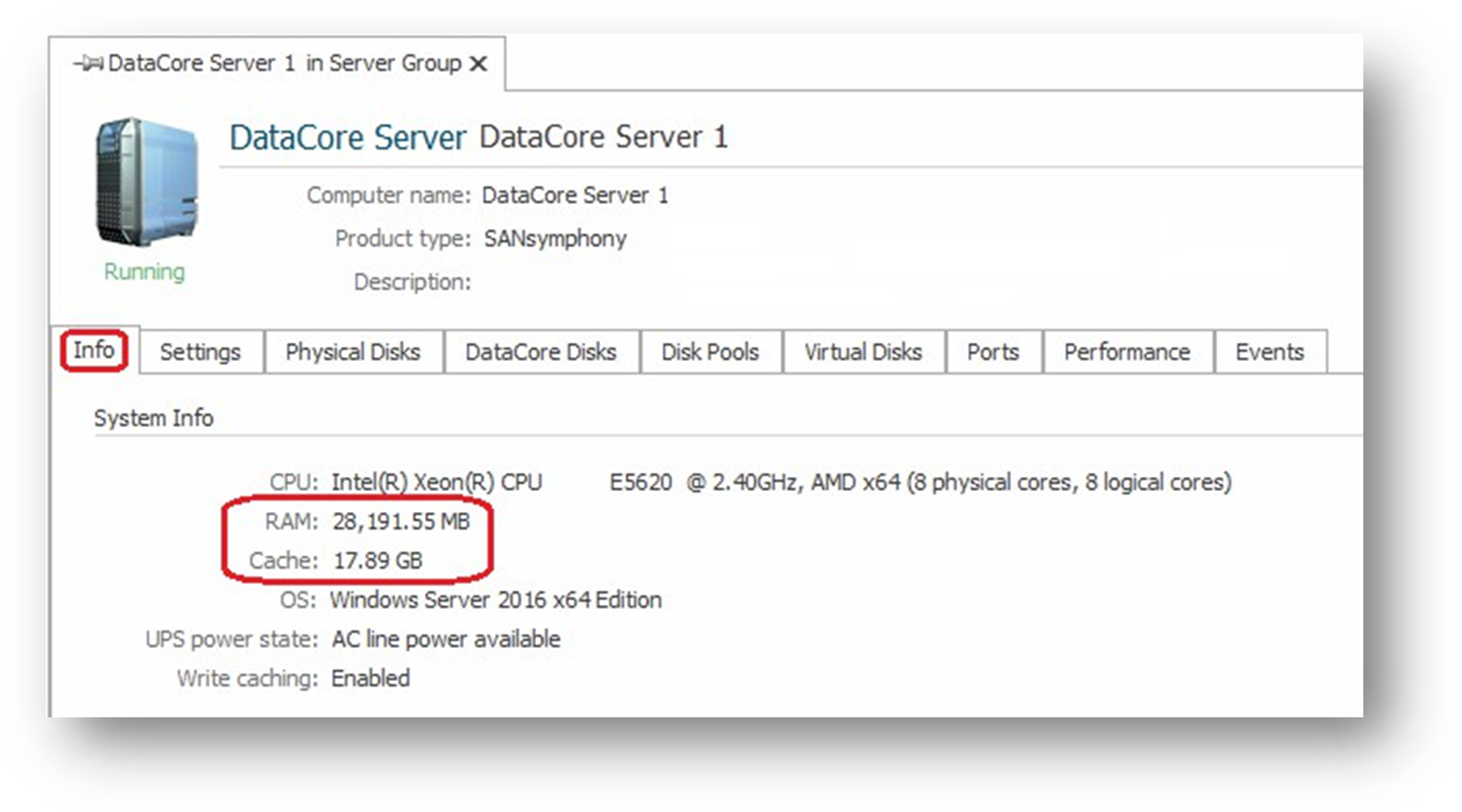
Task: Select the Write caching Enabled value
Action: click(x=370, y=679)
